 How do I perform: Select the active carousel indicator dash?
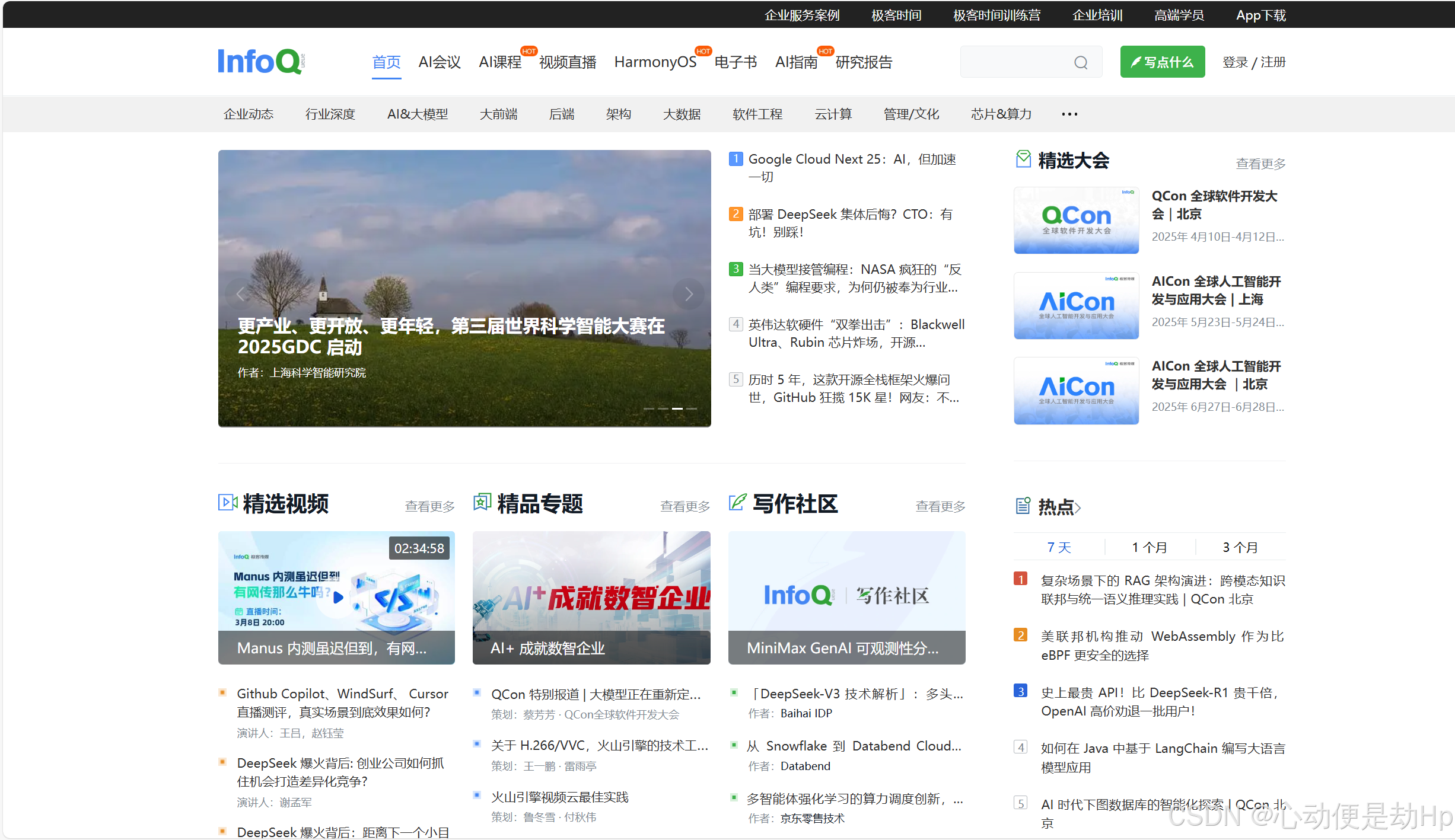pyautogui.click(x=677, y=408)
